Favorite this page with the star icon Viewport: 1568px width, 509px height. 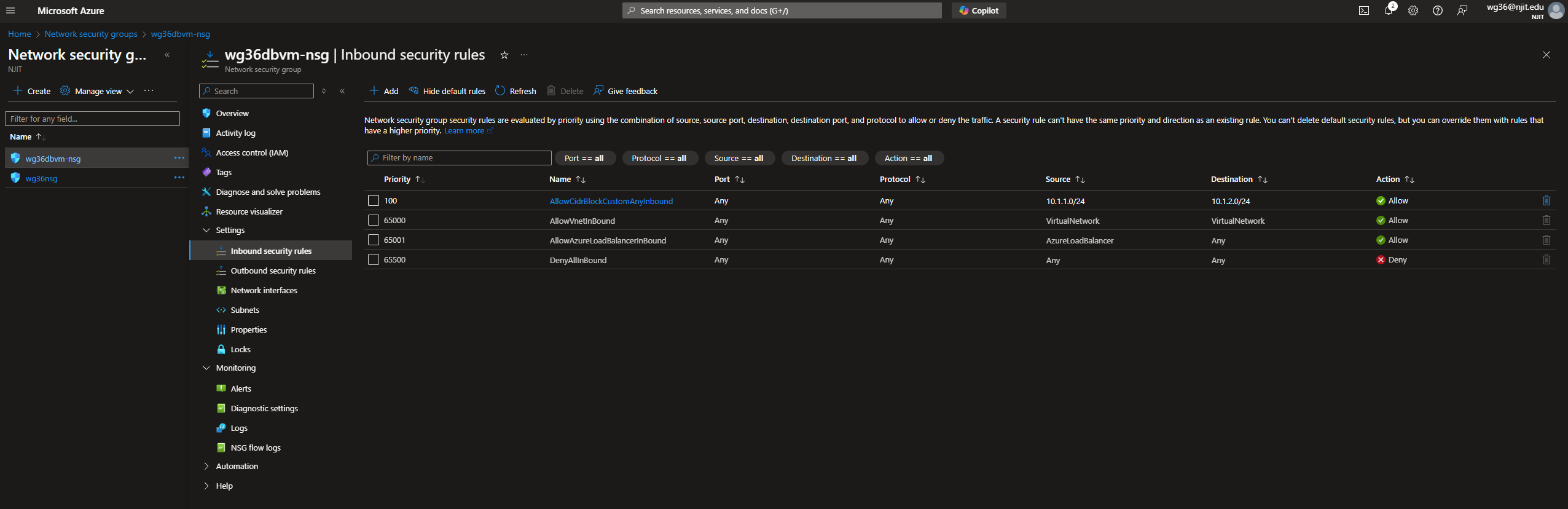click(504, 55)
